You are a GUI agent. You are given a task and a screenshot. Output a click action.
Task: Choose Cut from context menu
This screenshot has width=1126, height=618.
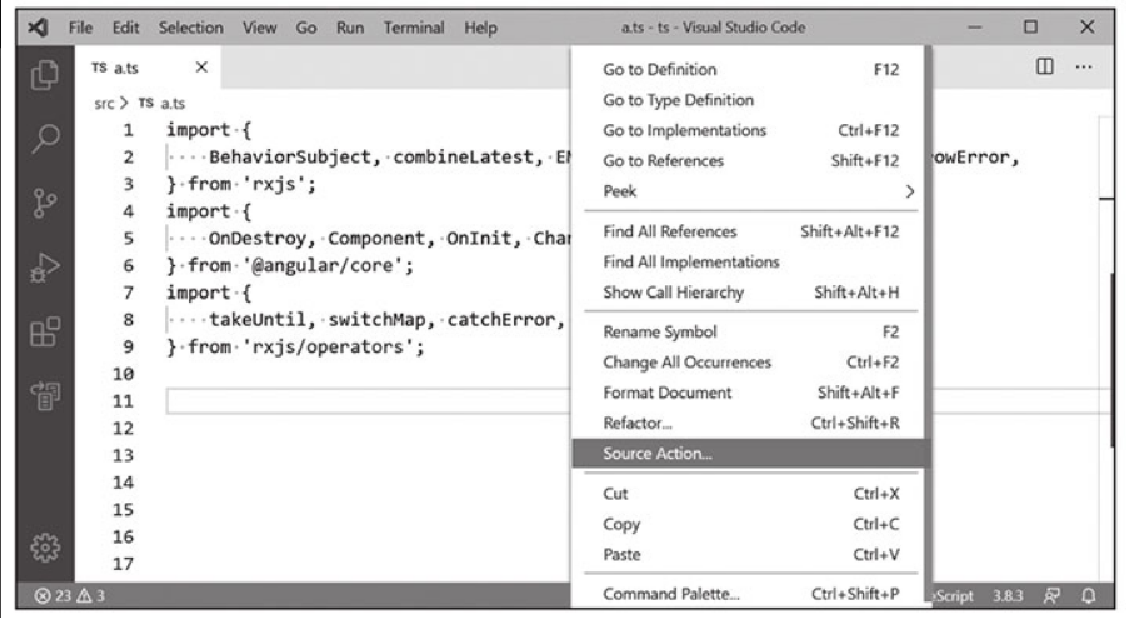pyautogui.click(x=750, y=494)
